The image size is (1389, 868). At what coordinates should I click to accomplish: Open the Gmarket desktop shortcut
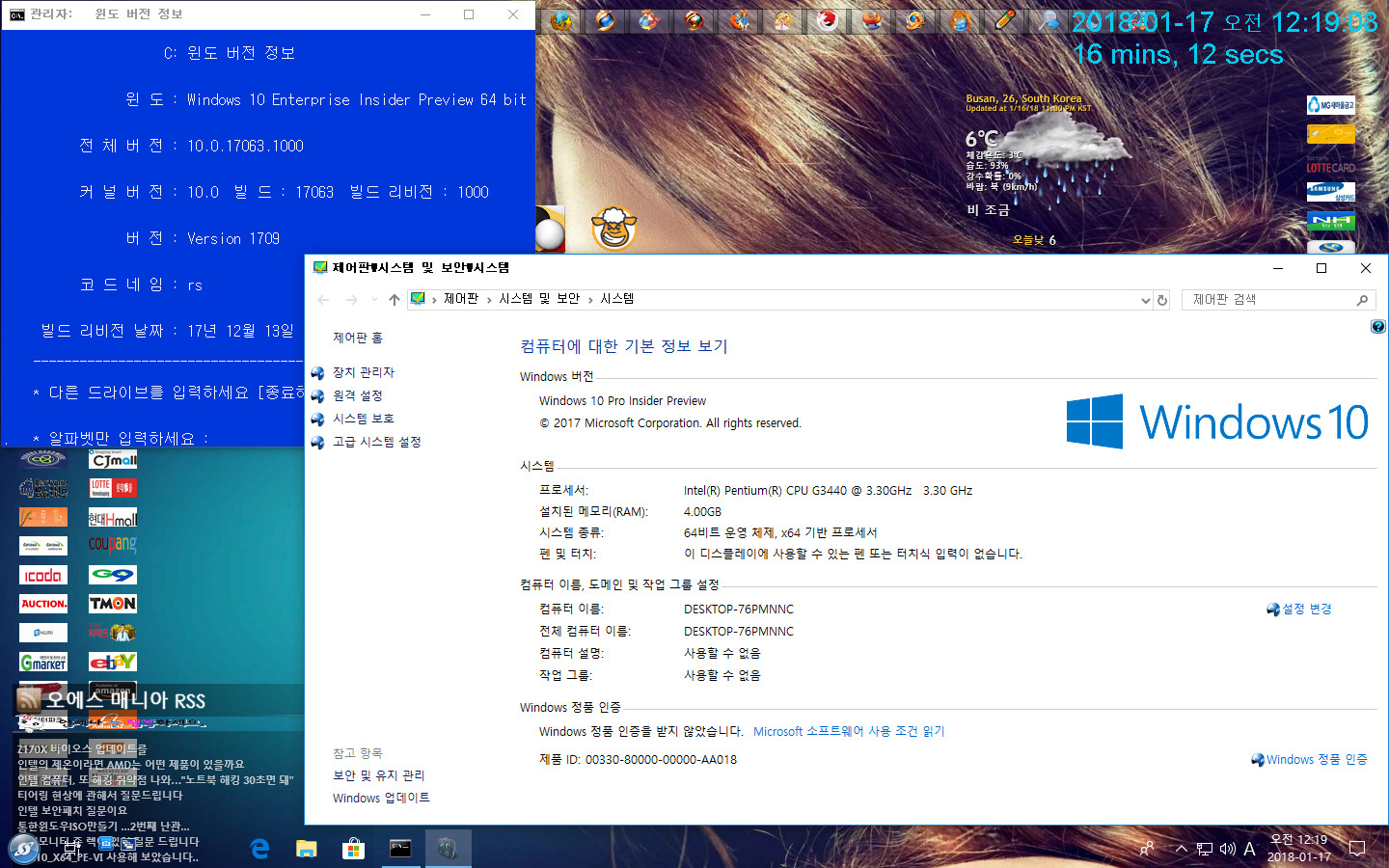(43, 663)
